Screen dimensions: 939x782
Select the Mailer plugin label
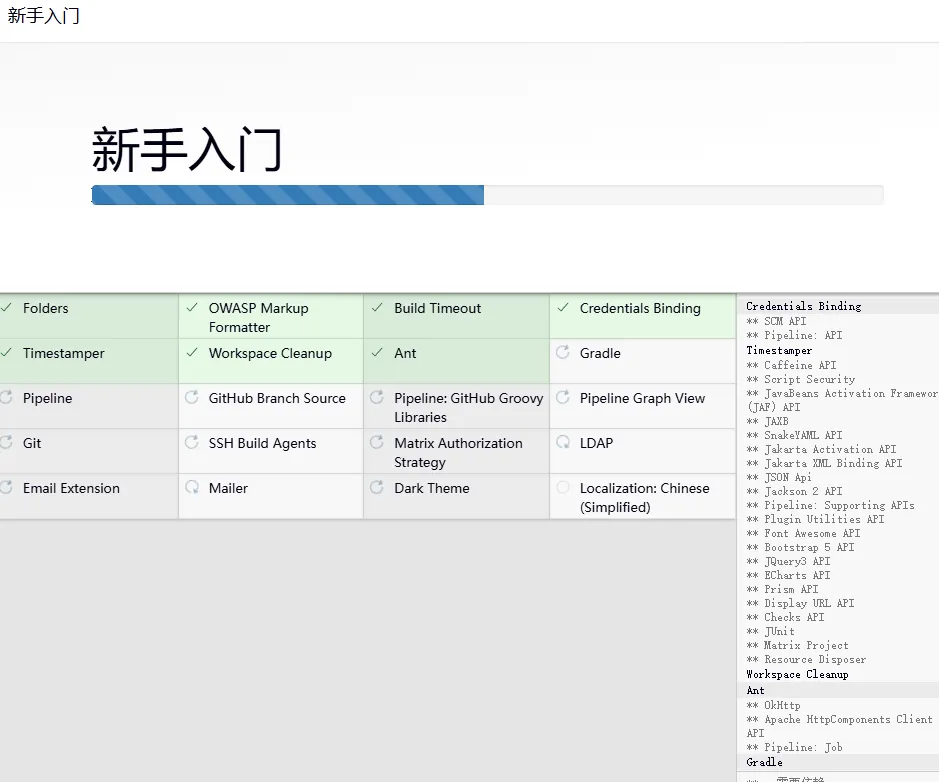(x=228, y=488)
